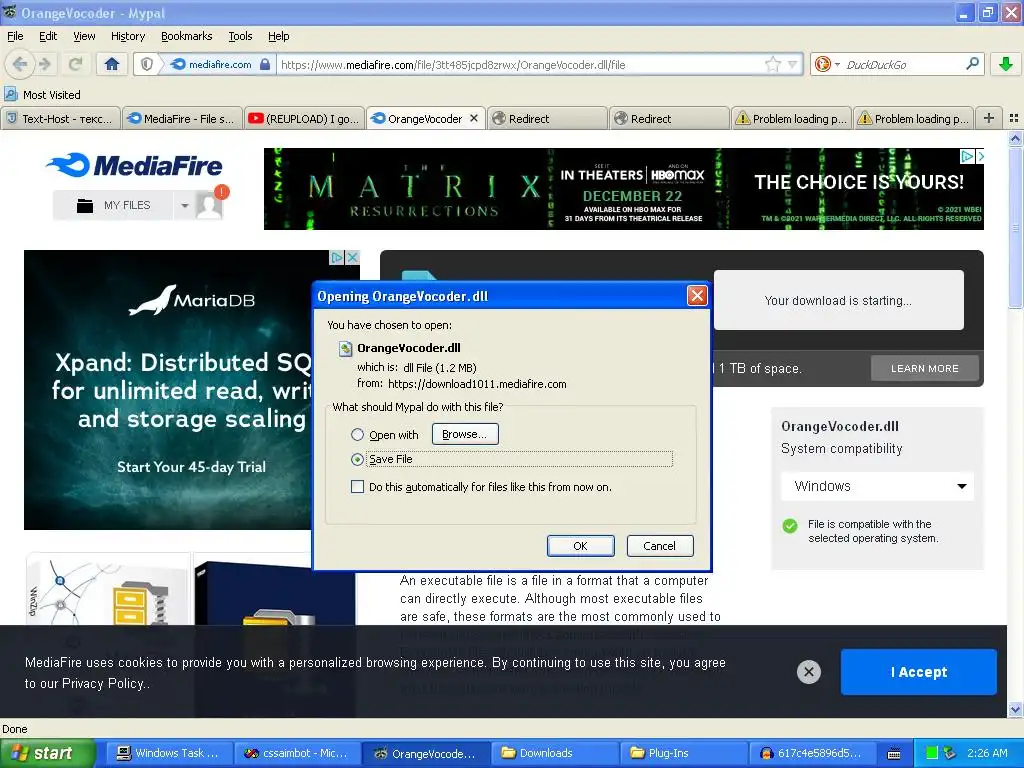Viewport: 1024px width, 768px height.
Task: Select the Save File radio button
Action: coord(357,459)
